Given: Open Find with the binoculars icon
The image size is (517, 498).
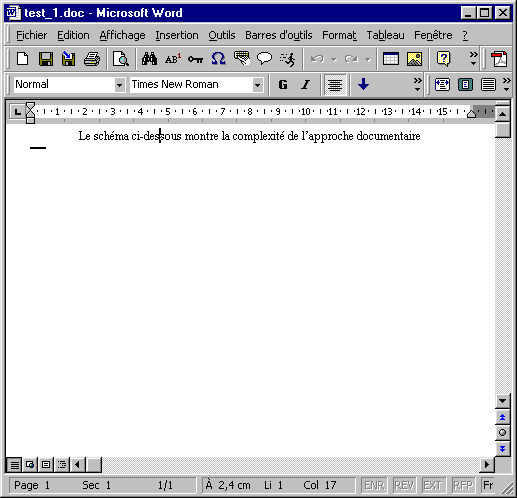Looking at the screenshot, I should click(x=149, y=59).
